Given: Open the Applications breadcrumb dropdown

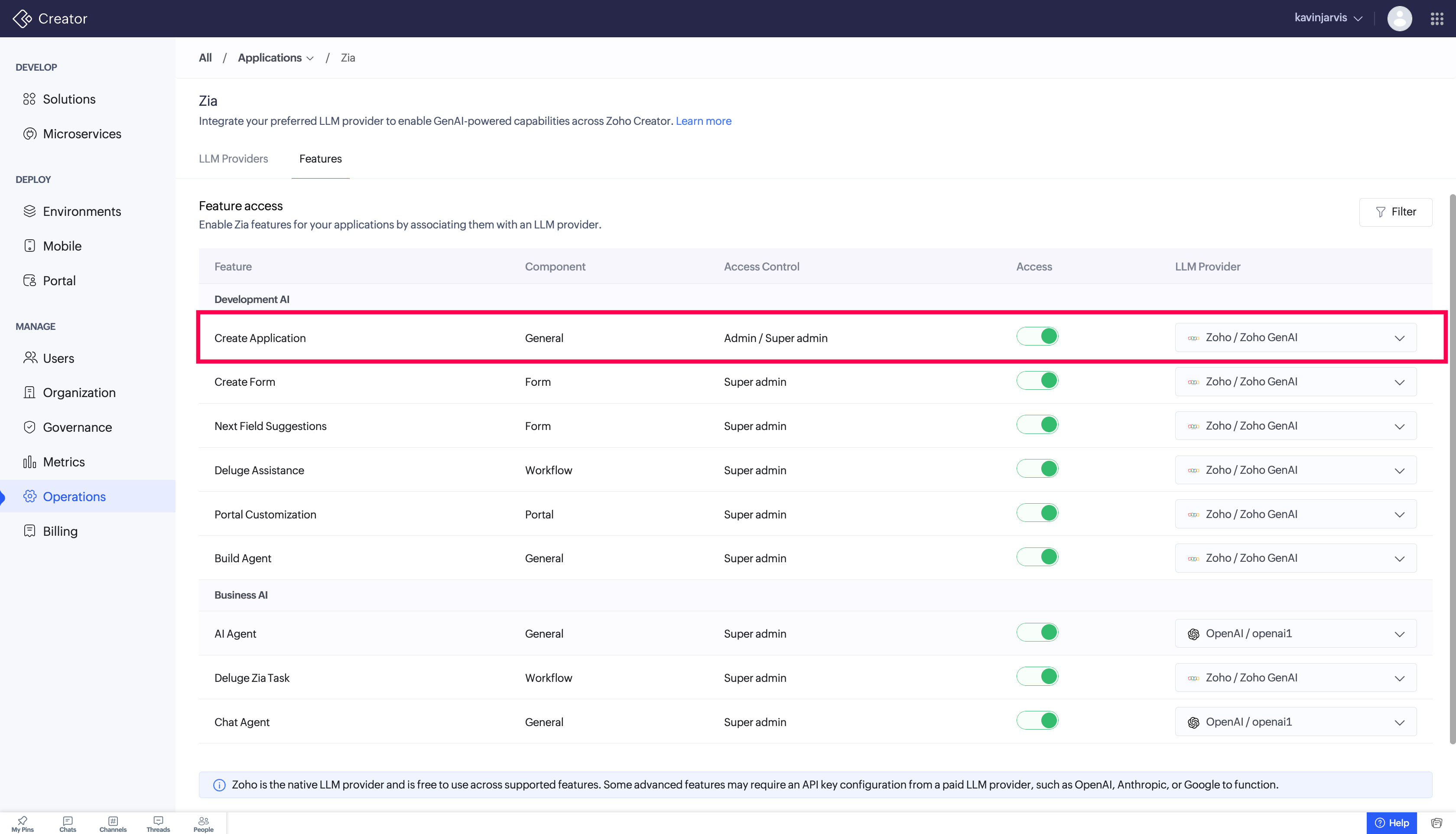Looking at the screenshot, I should (276, 58).
